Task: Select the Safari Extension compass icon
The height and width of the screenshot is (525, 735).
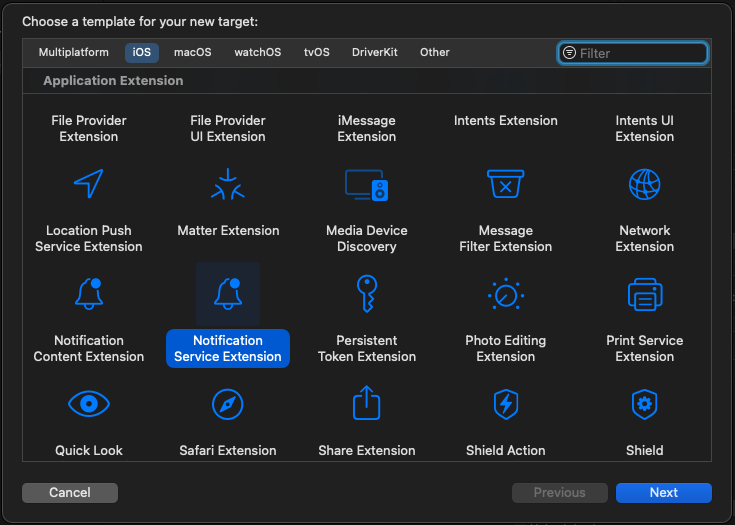Action: click(228, 404)
